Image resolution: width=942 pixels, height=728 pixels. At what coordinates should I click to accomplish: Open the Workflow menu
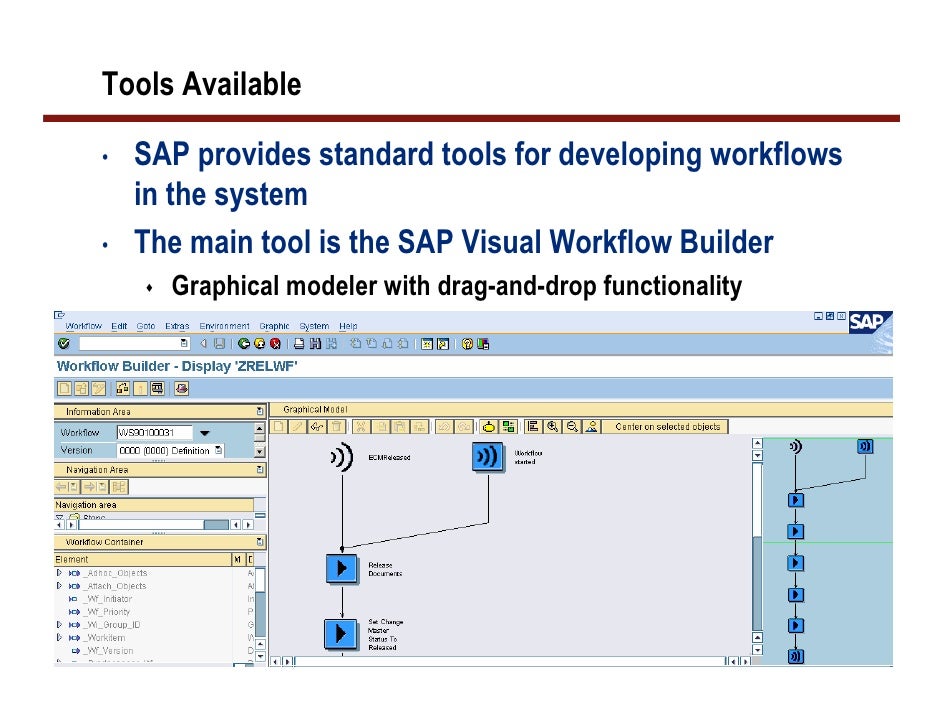pos(84,326)
